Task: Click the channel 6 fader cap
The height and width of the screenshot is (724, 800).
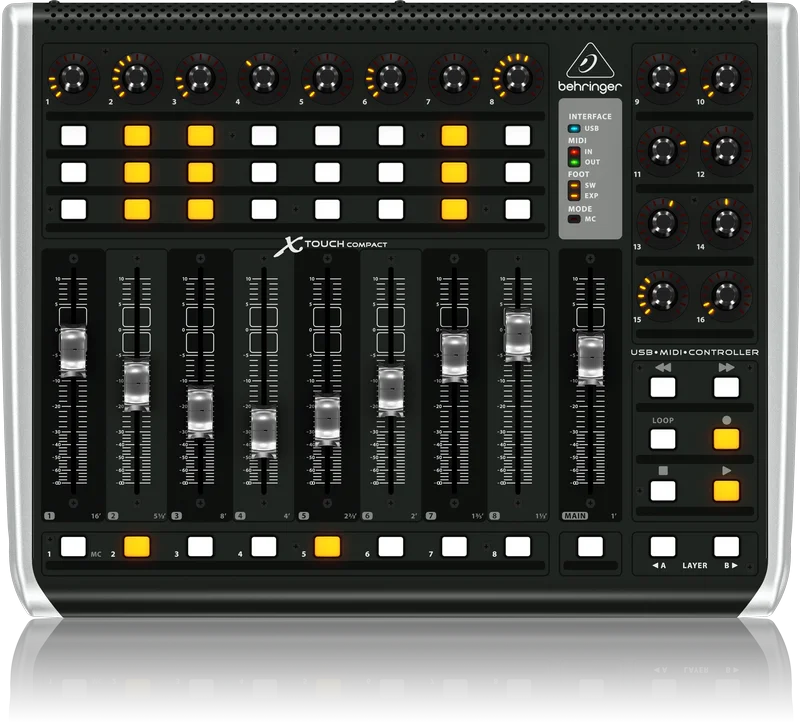Action: [x=391, y=391]
